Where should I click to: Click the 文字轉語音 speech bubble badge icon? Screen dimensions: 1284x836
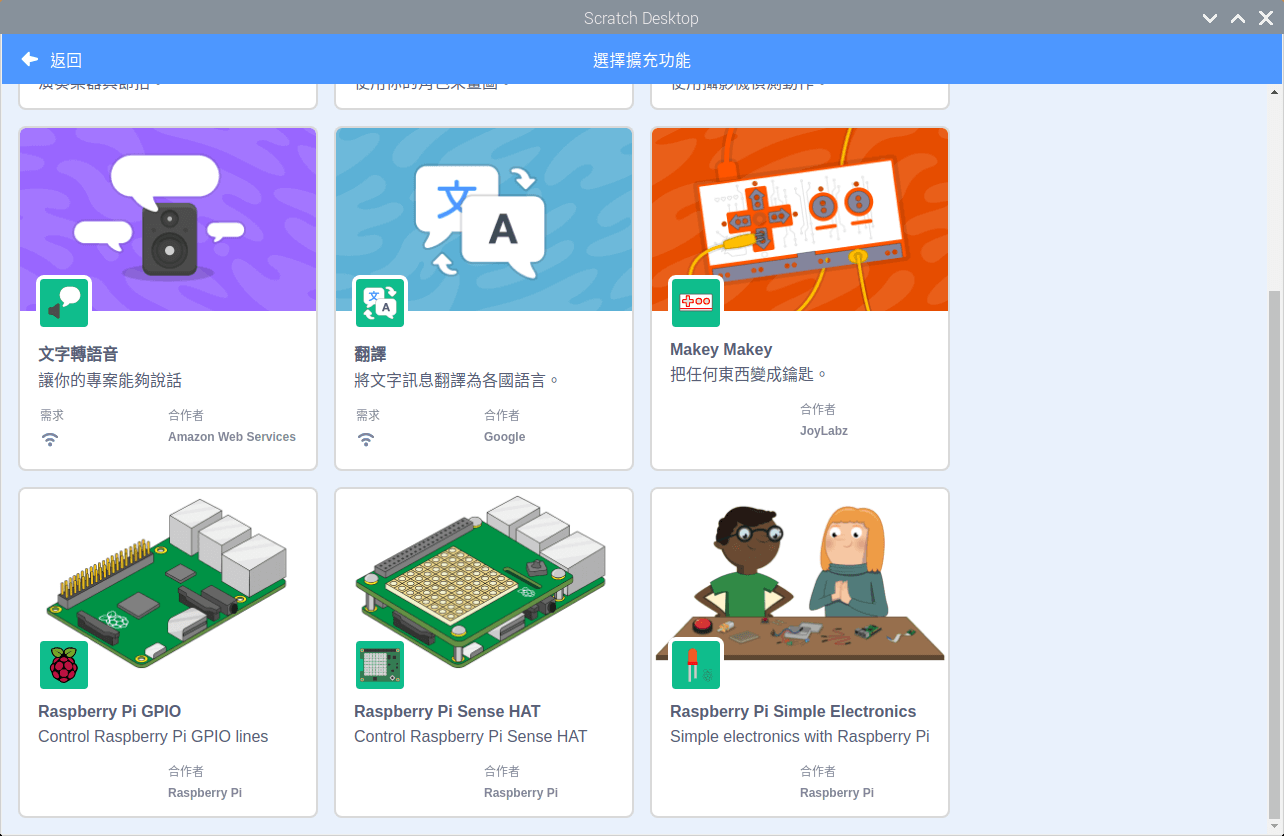(64, 303)
